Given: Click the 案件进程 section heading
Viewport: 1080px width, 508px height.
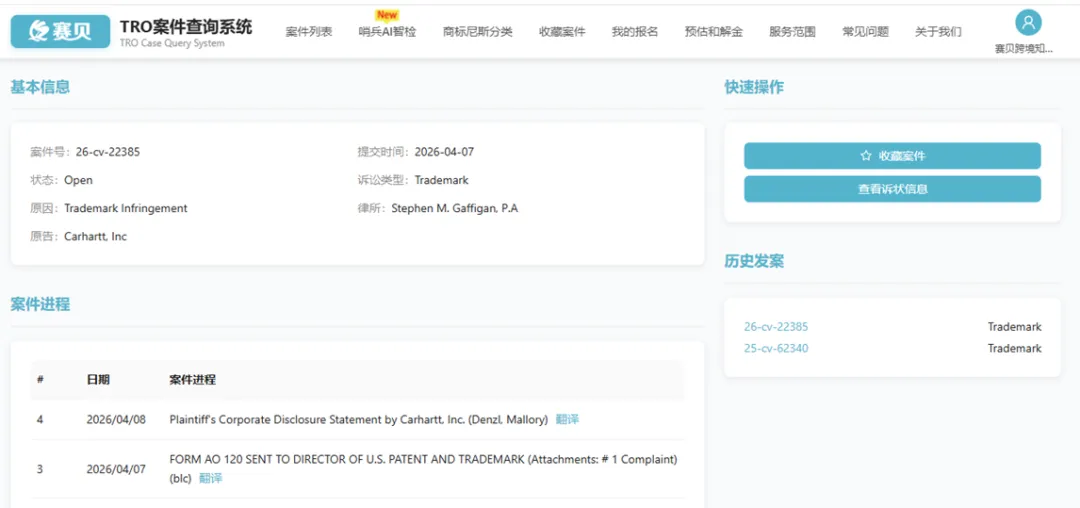Looking at the screenshot, I should point(40,304).
